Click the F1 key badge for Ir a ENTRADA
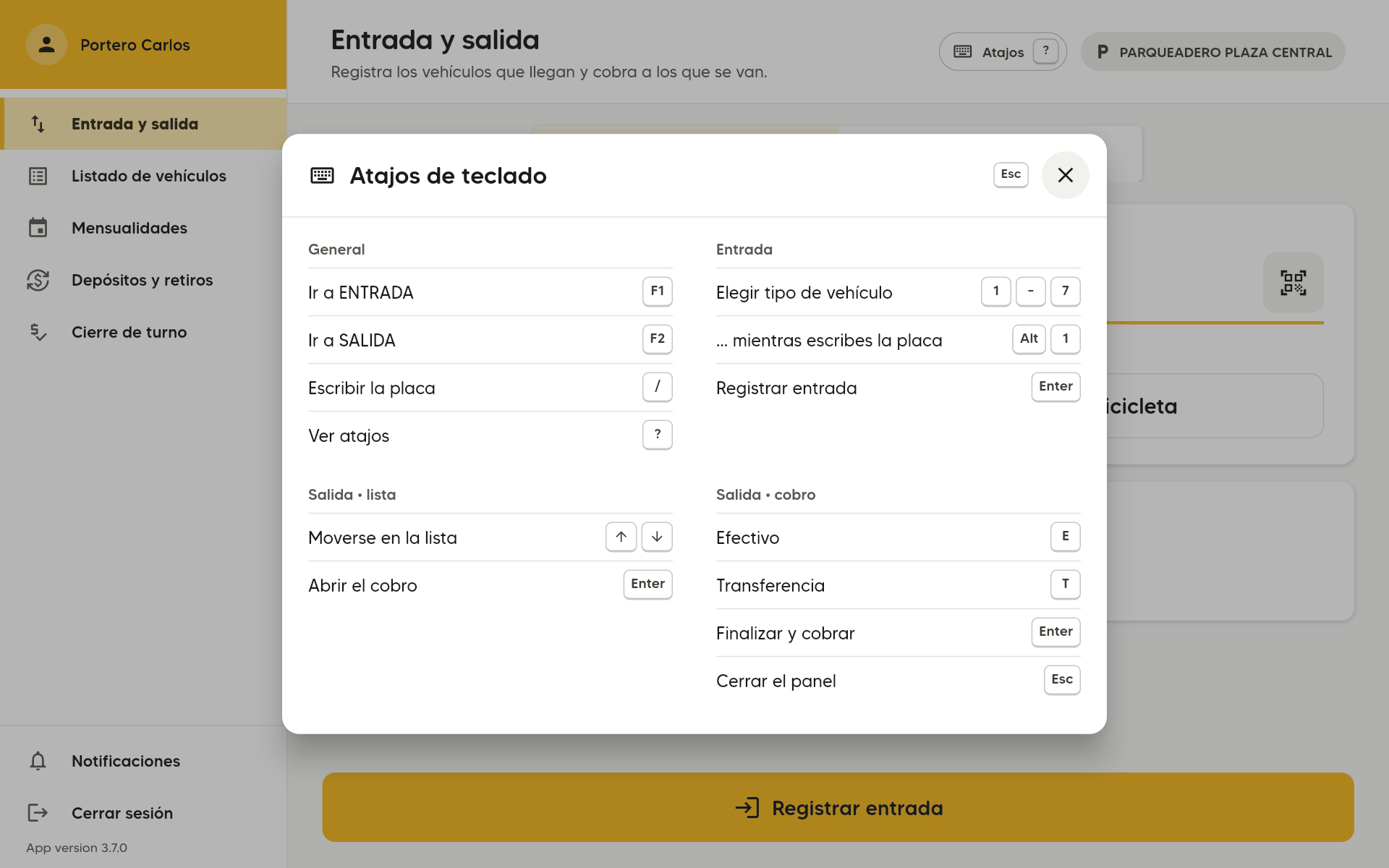This screenshot has height=868, width=1389. [657, 292]
